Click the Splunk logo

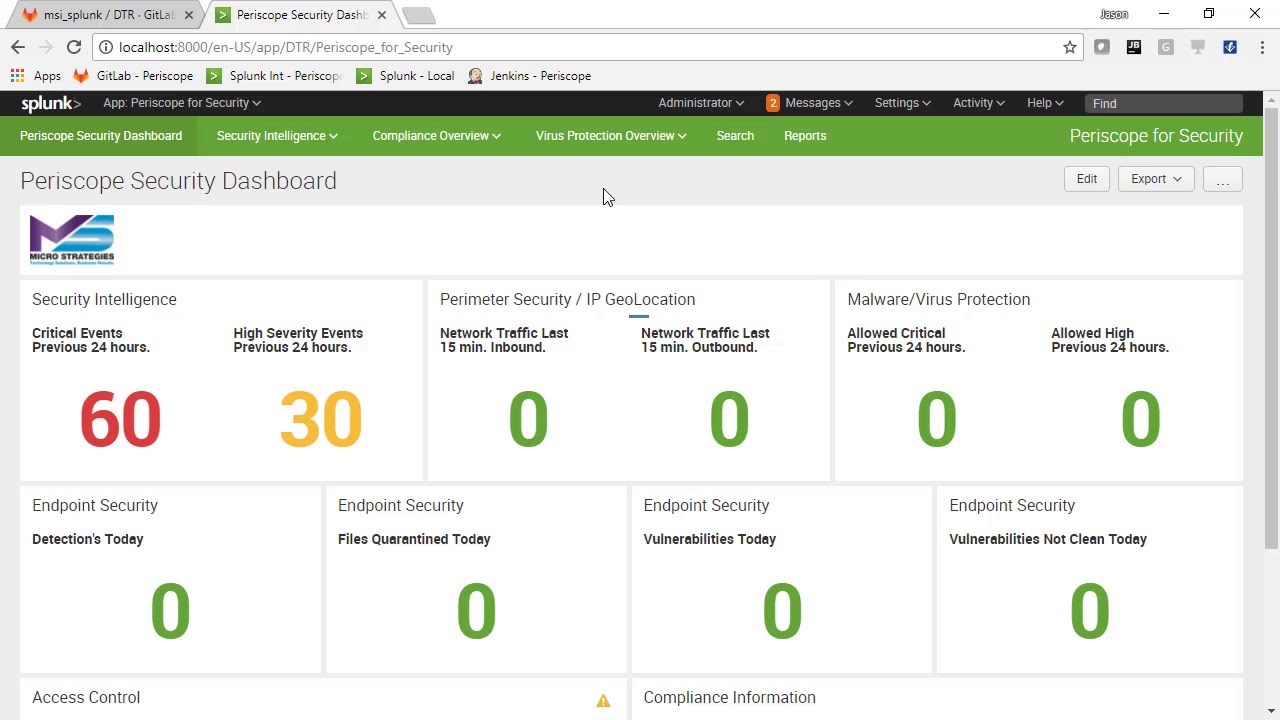(51, 103)
